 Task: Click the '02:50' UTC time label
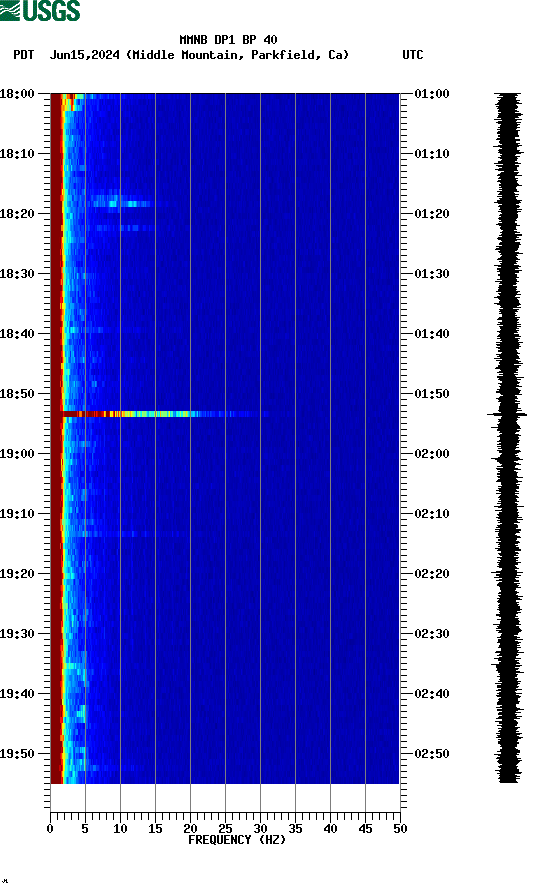tap(432, 754)
